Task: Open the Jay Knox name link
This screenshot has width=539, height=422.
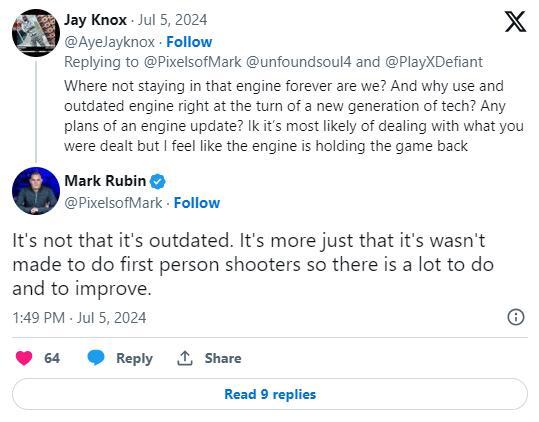Action: 95,20
